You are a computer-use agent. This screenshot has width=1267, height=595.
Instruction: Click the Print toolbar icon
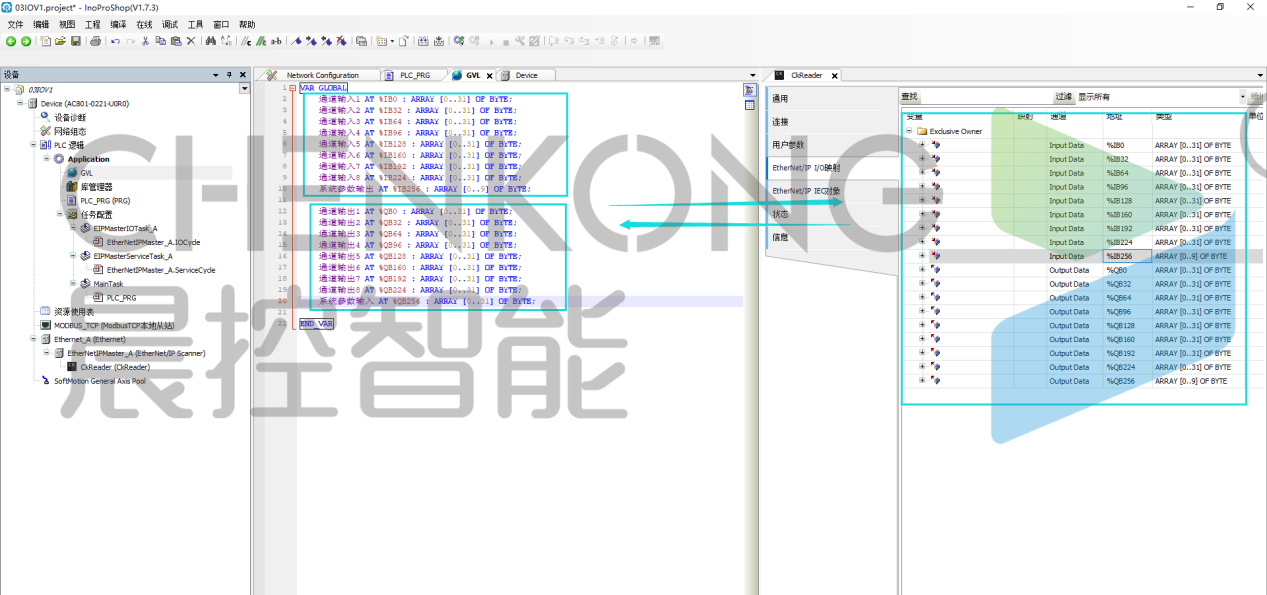(95, 41)
